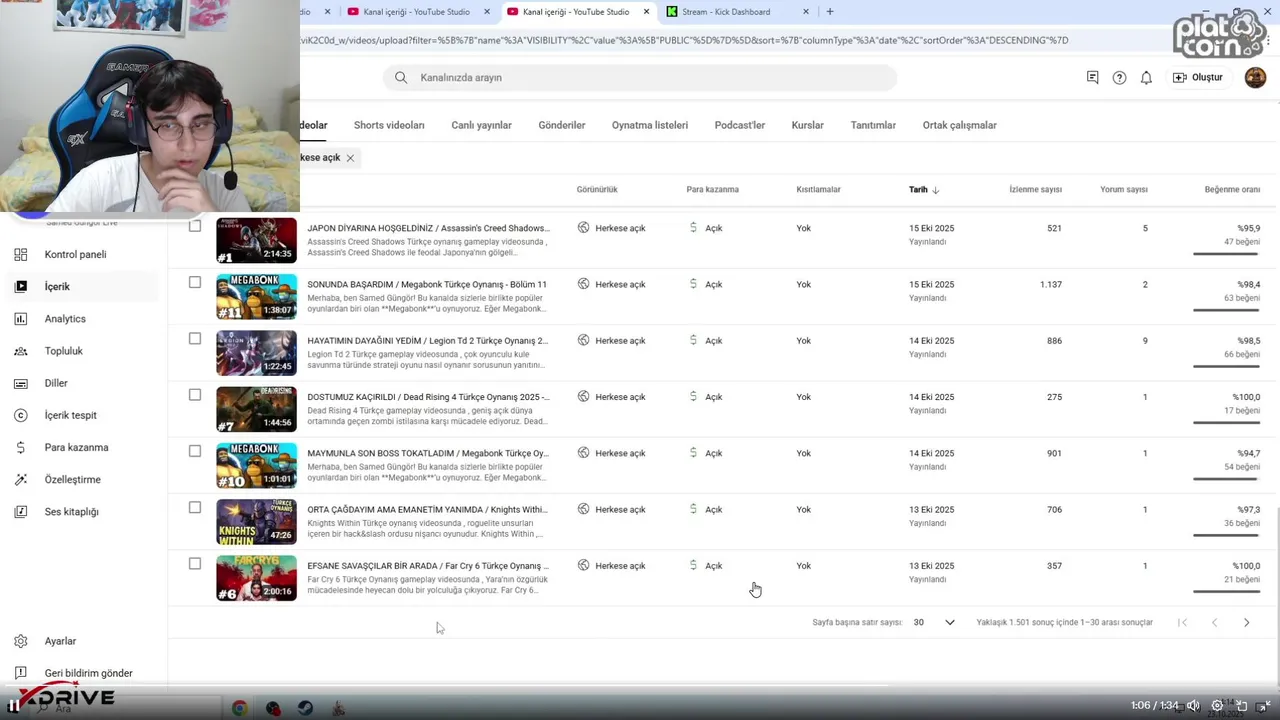Tick checkbox for Knights Within video
The height and width of the screenshot is (720, 1280).
pos(195,507)
